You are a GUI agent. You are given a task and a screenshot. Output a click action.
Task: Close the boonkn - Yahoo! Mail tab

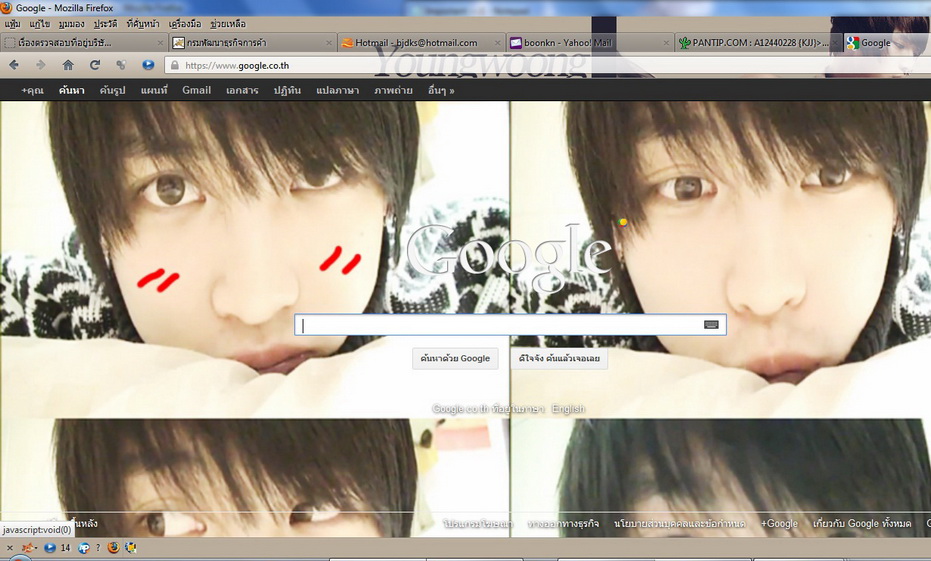666,43
